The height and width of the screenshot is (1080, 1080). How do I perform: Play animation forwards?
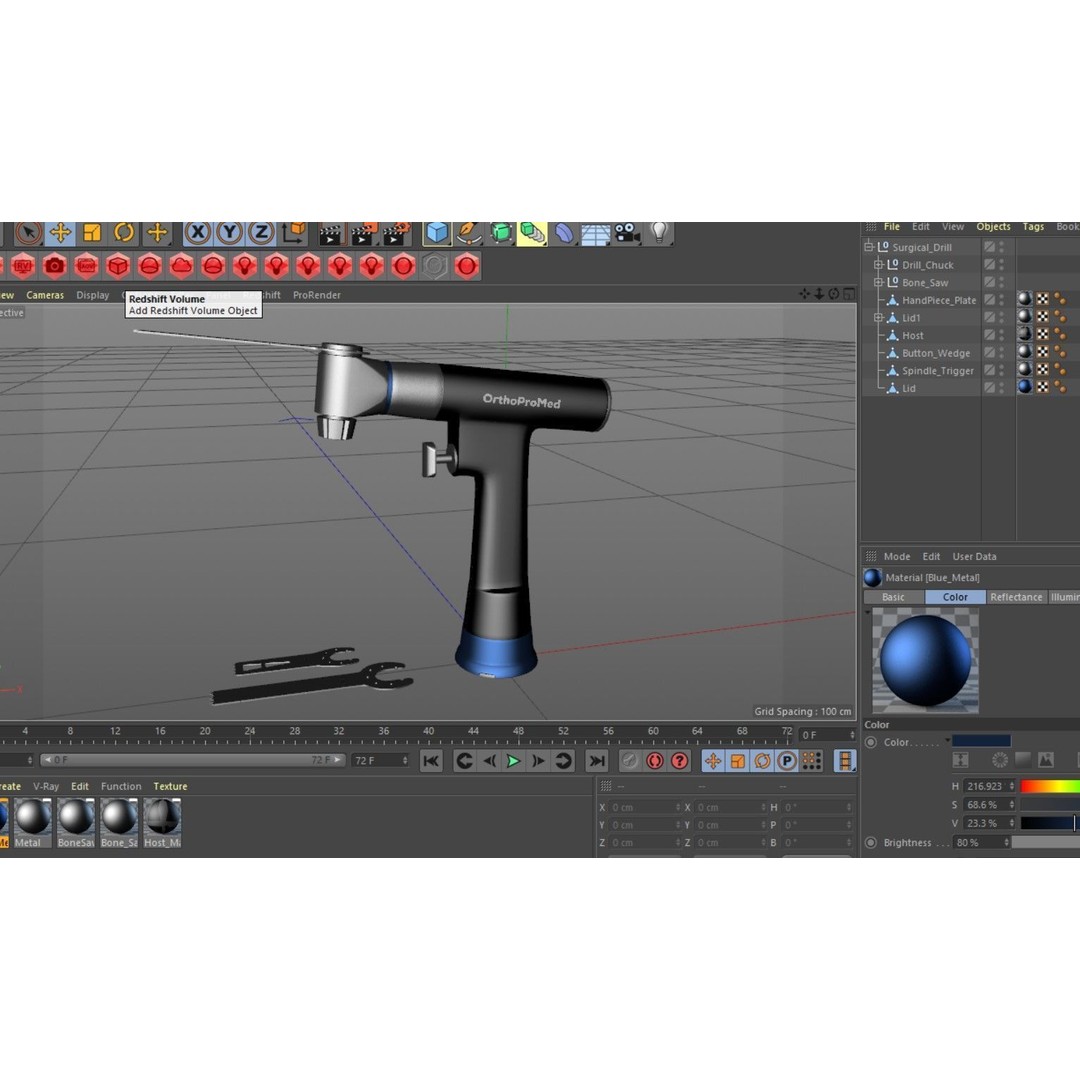point(513,761)
